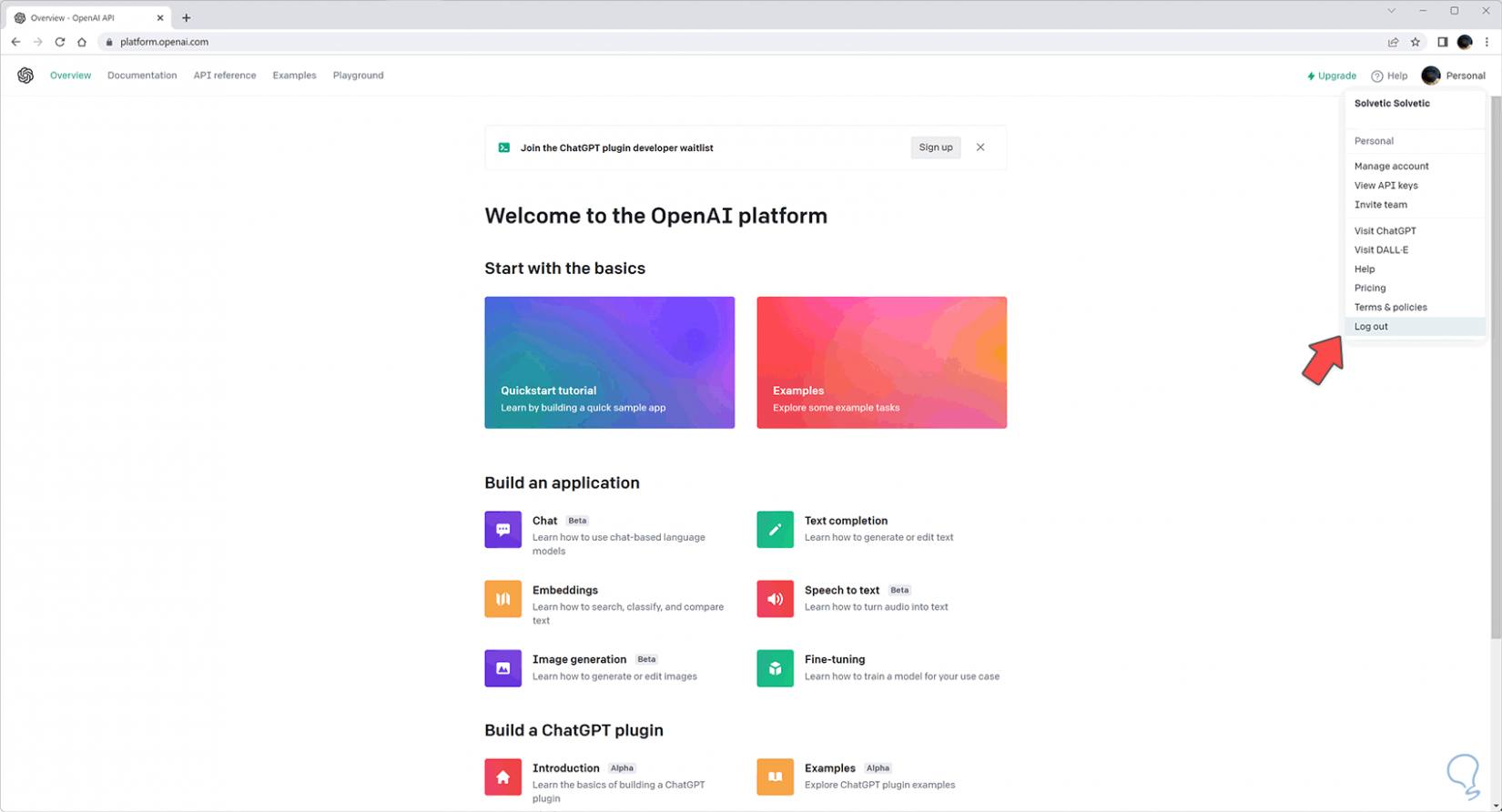Screen dimensions: 1502x812
Task: Open the API reference tab
Action: [x=225, y=76]
